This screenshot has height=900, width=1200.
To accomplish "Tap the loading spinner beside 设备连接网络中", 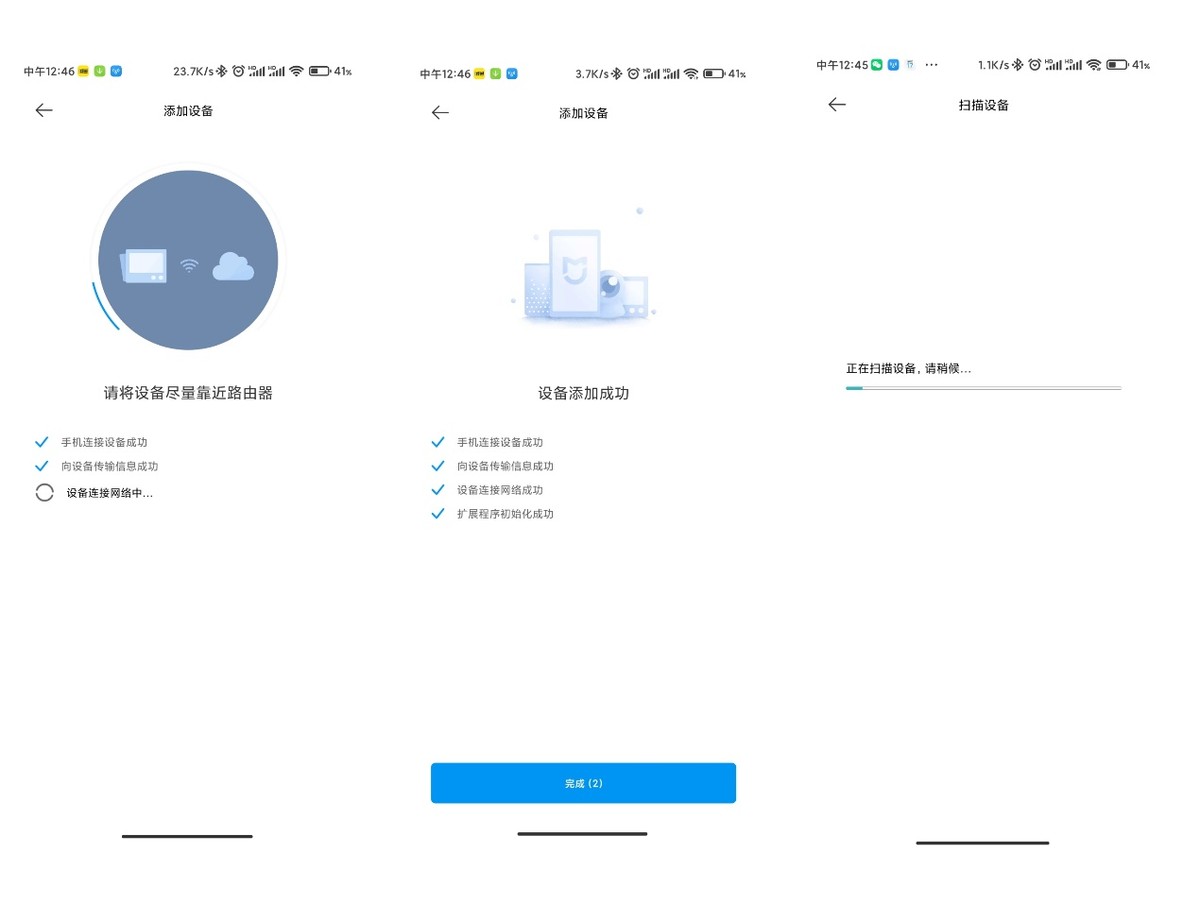I will (44, 492).
